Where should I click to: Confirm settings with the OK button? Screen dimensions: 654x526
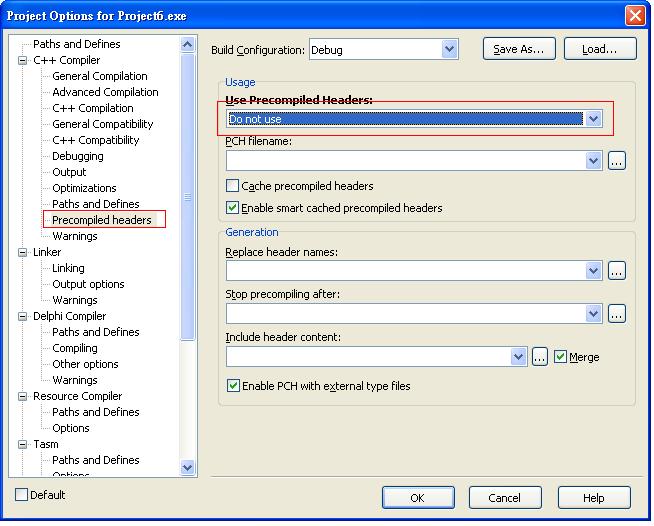pyautogui.click(x=418, y=498)
